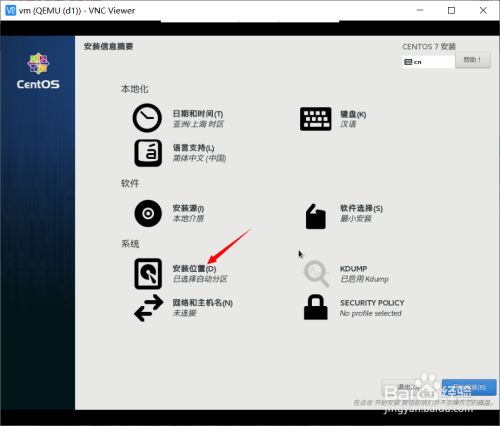Open the Security Policy padlock icon
500x426 pixels.
tap(315, 307)
